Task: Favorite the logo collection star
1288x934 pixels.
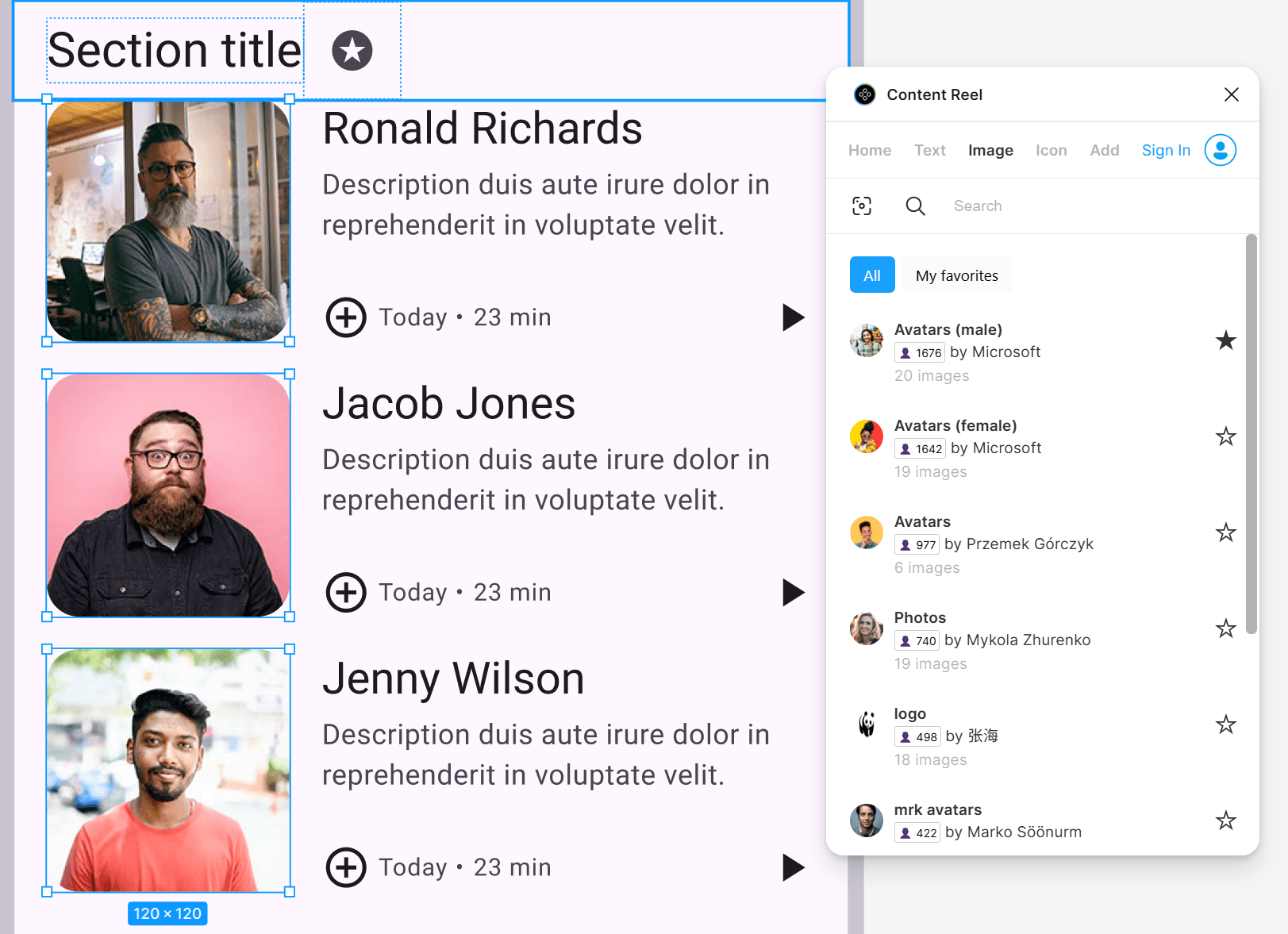Action: coord(1226,725)
